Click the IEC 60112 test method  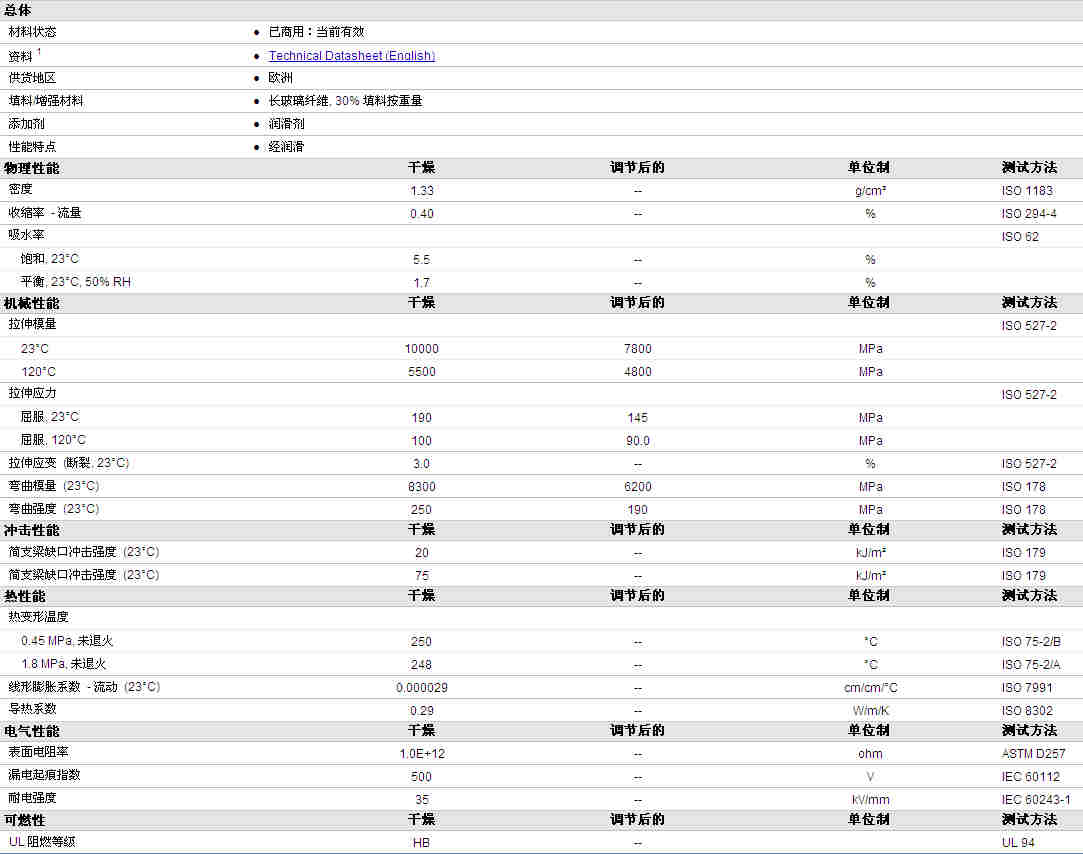click(x=1031, y=776)
